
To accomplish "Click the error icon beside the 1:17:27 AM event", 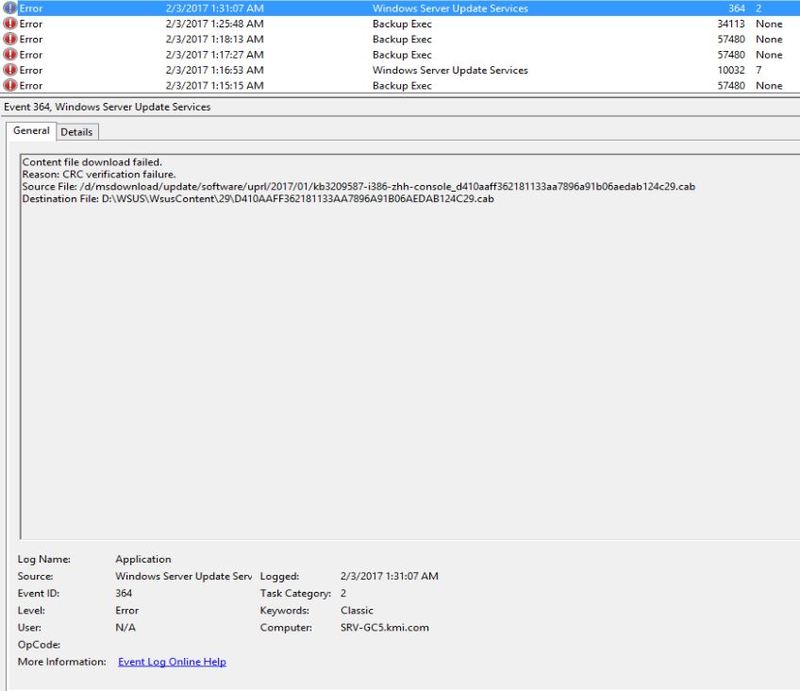I will (10, 55).
